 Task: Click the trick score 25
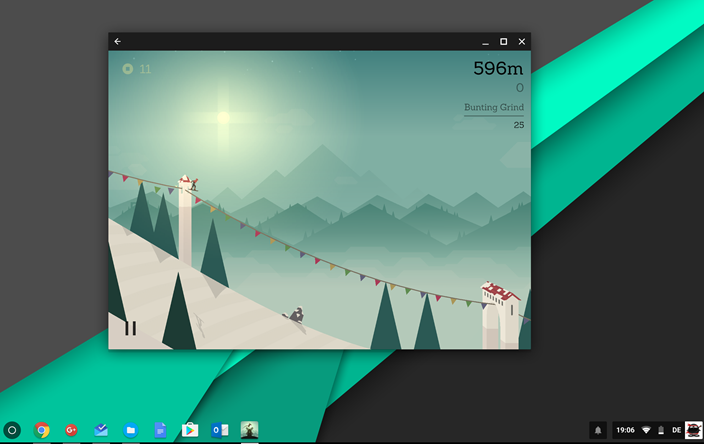click(519, 125)
